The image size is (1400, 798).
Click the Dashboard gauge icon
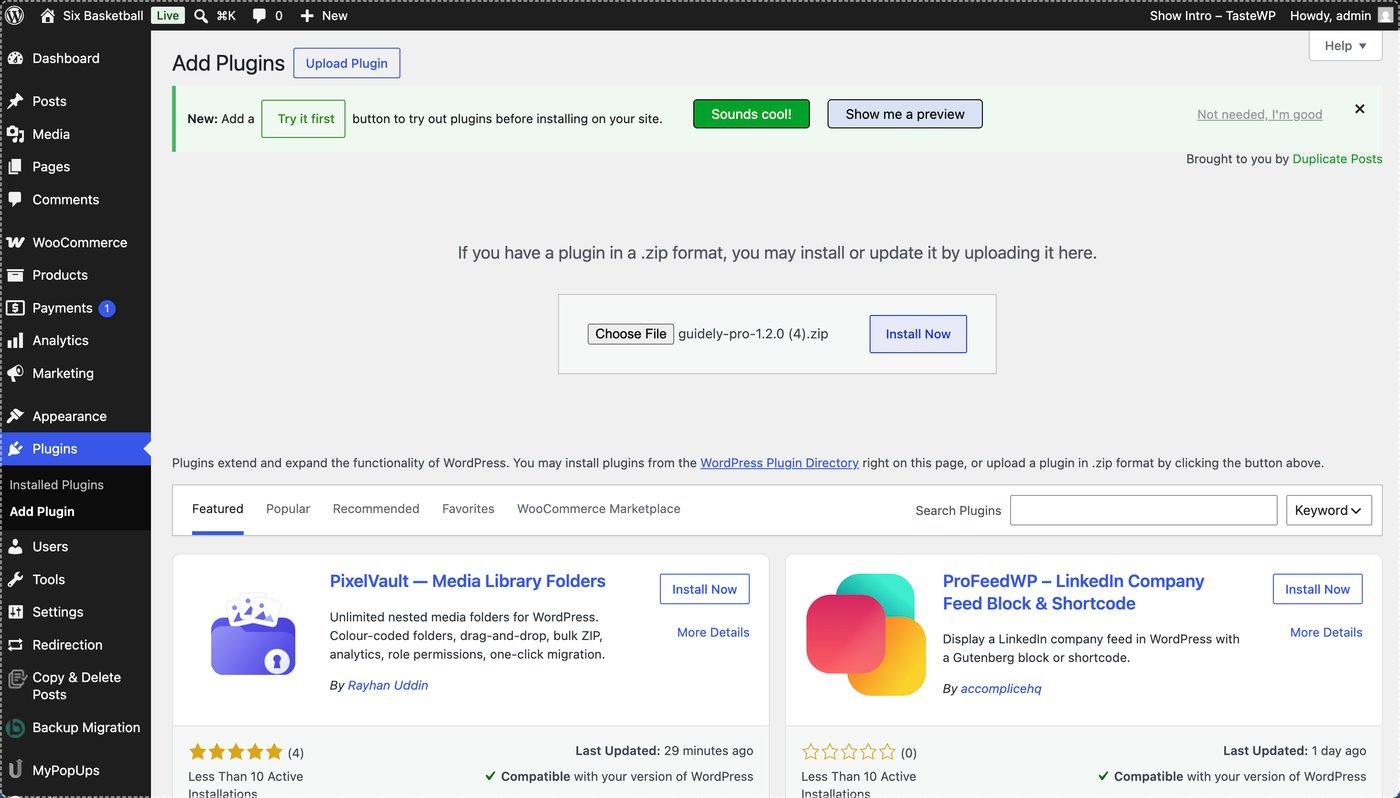pyautogui.click(x=15, y=58)
